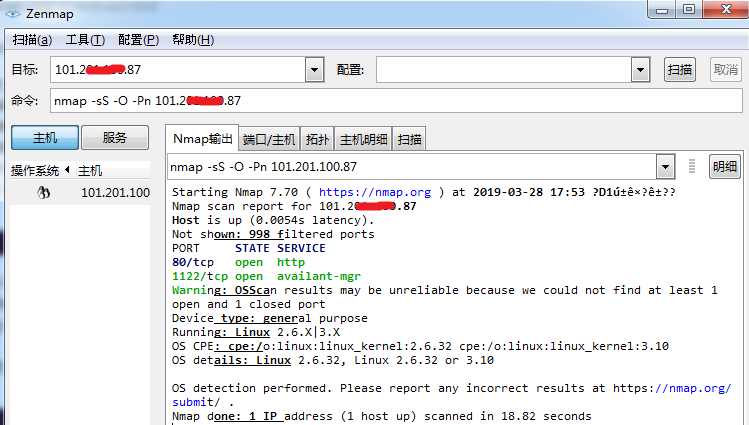Click the 命令 command input field
Image resolution: width=749 pixels, height=425 pixels.
tap(396, 101)
